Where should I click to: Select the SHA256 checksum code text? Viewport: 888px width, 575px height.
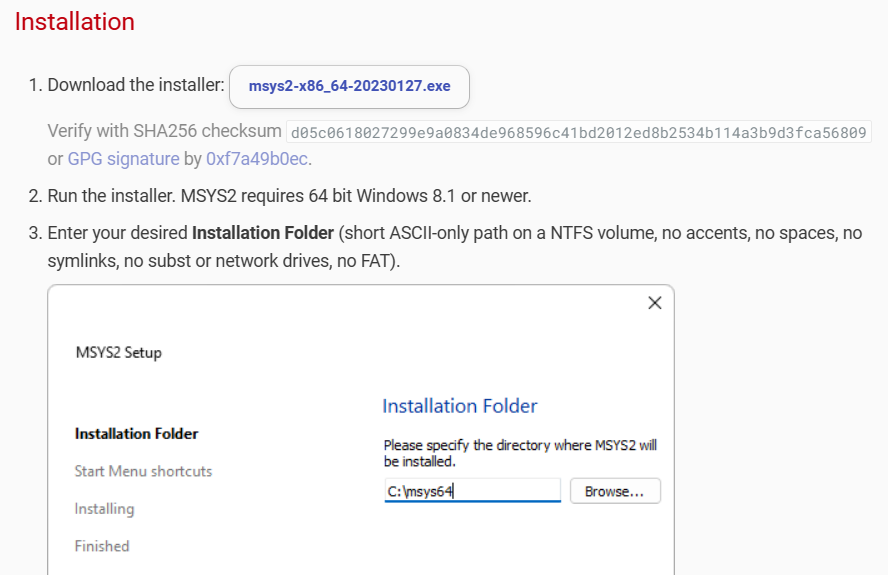point(578,133)
